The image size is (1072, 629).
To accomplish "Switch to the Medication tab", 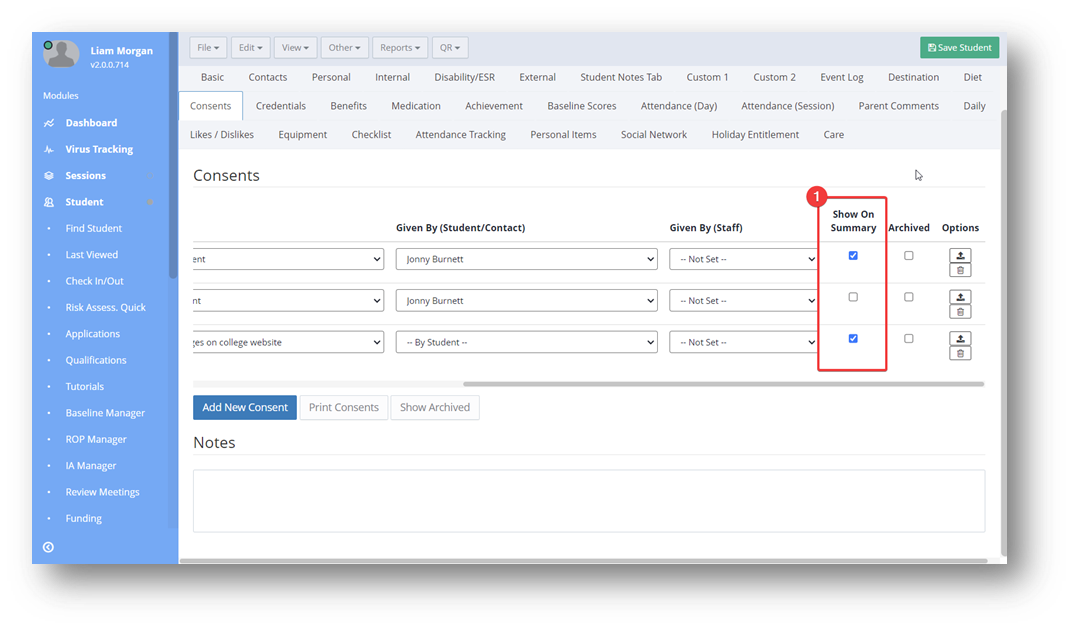I will (416, 106).
